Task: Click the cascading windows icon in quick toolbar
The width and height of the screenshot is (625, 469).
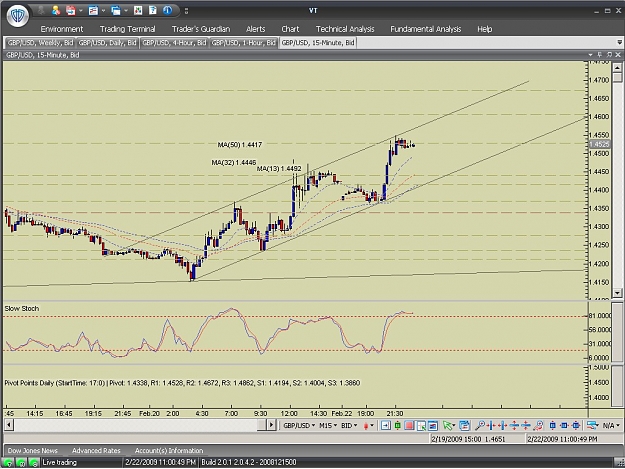Action: pyautogui.click(x=116, y=10)
